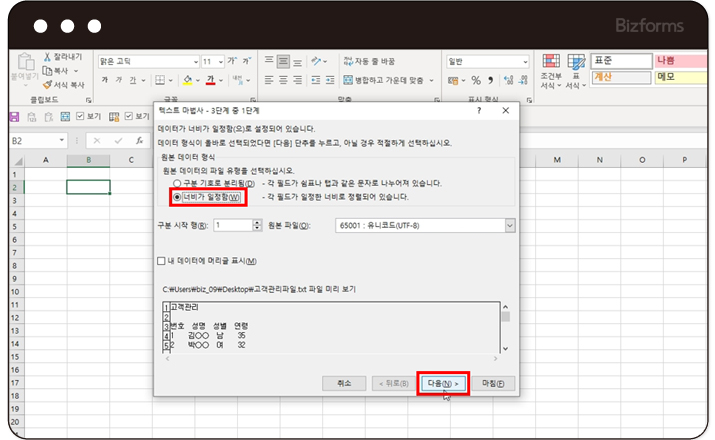Click the 마침 (Finish) button

497,383
